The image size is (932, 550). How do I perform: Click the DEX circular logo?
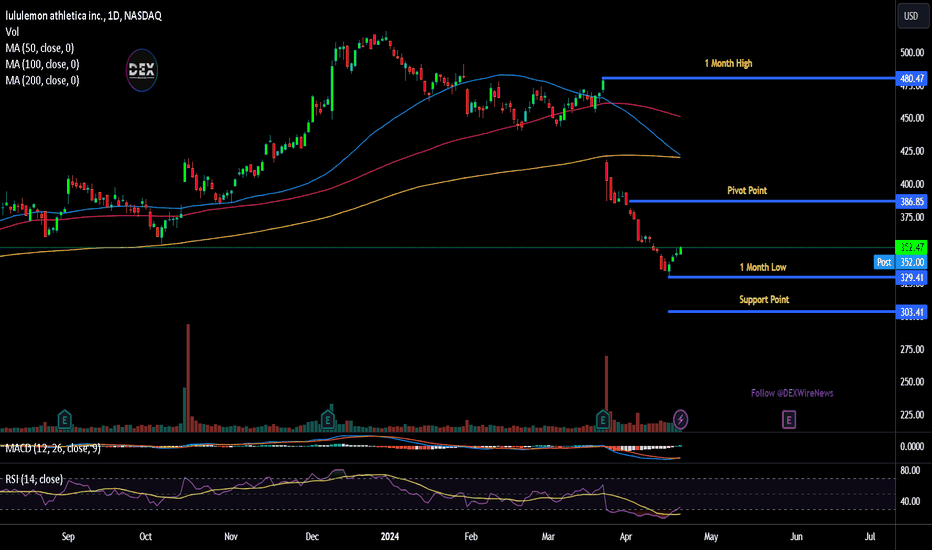click(x=141, y=70)
